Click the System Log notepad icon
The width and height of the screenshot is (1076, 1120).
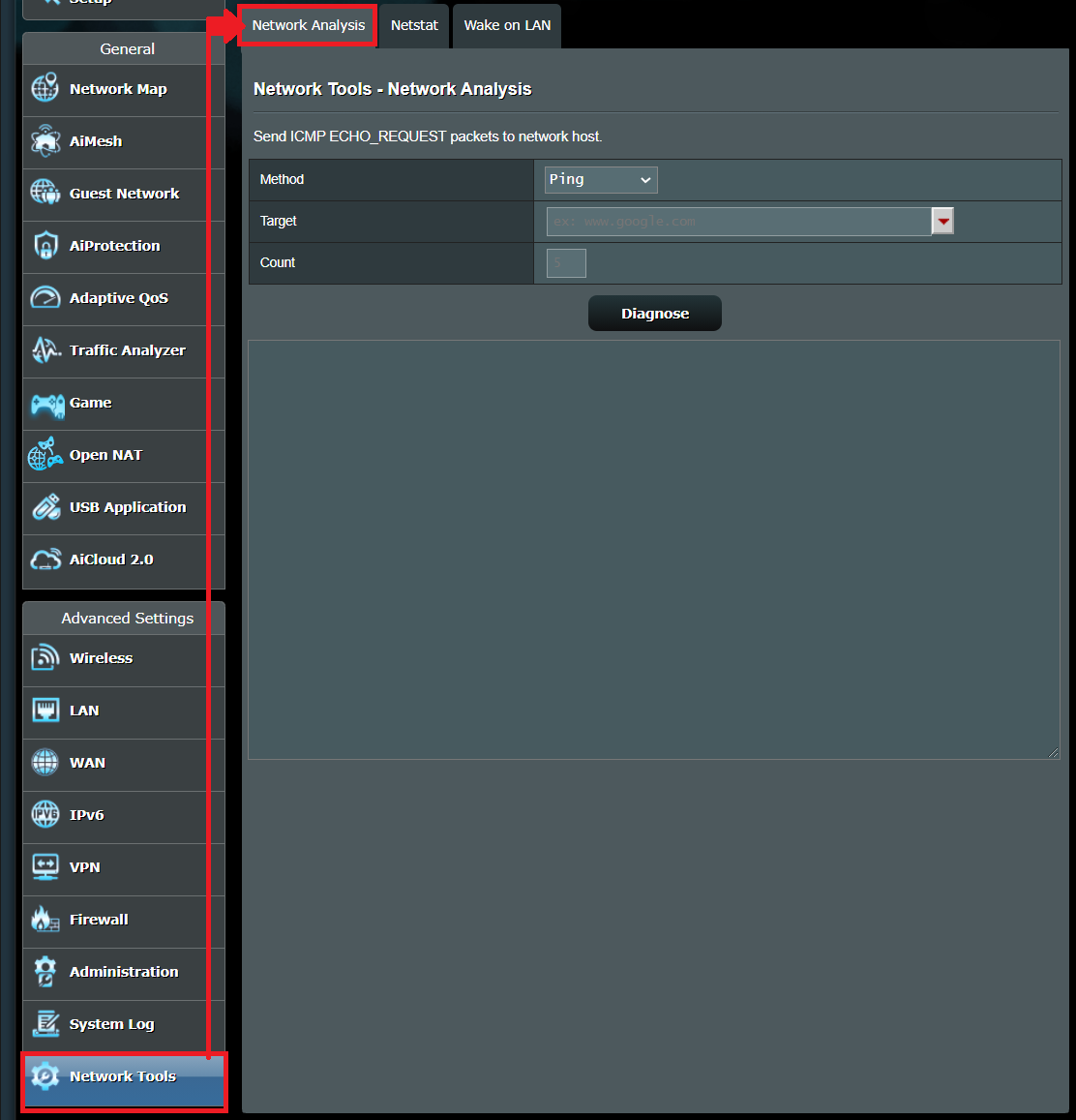click(x=45, y=1023)
